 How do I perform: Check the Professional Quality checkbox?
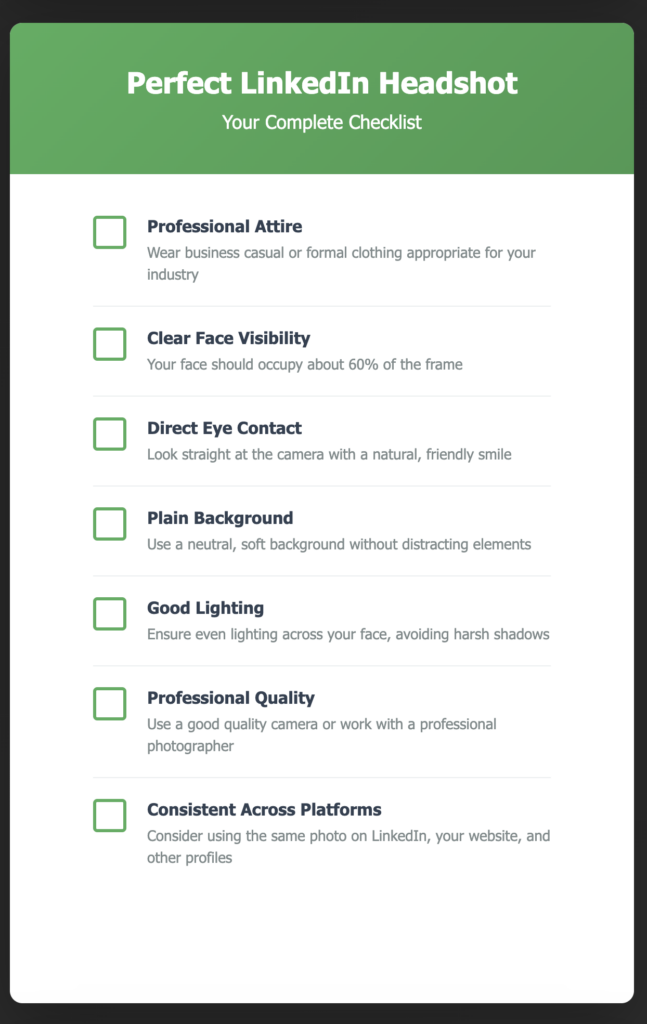pos(109,704)
